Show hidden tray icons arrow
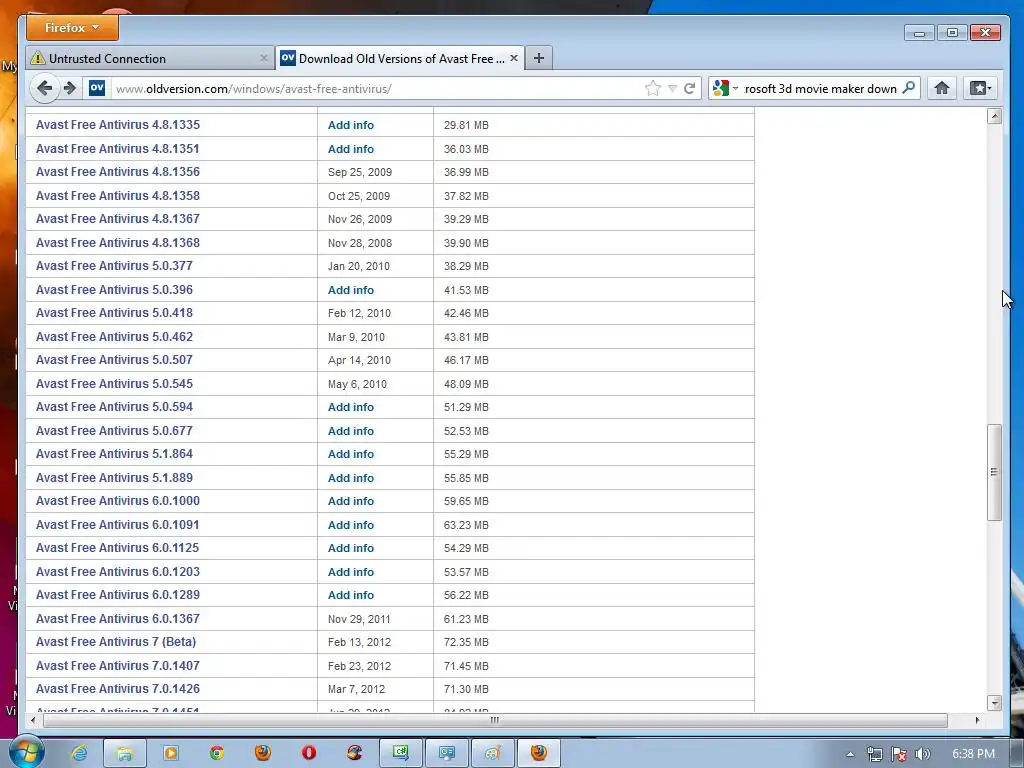The height and width of the screenshot is (768, 1024). click(850, 754)
